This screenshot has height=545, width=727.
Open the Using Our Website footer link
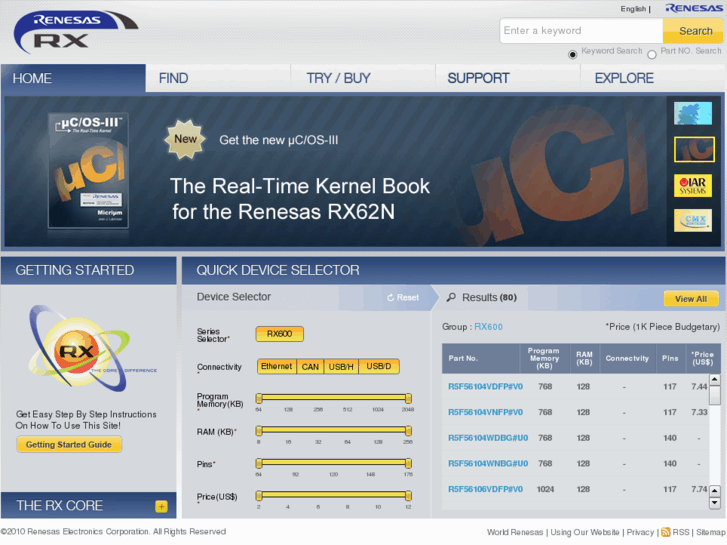point(585,532)
